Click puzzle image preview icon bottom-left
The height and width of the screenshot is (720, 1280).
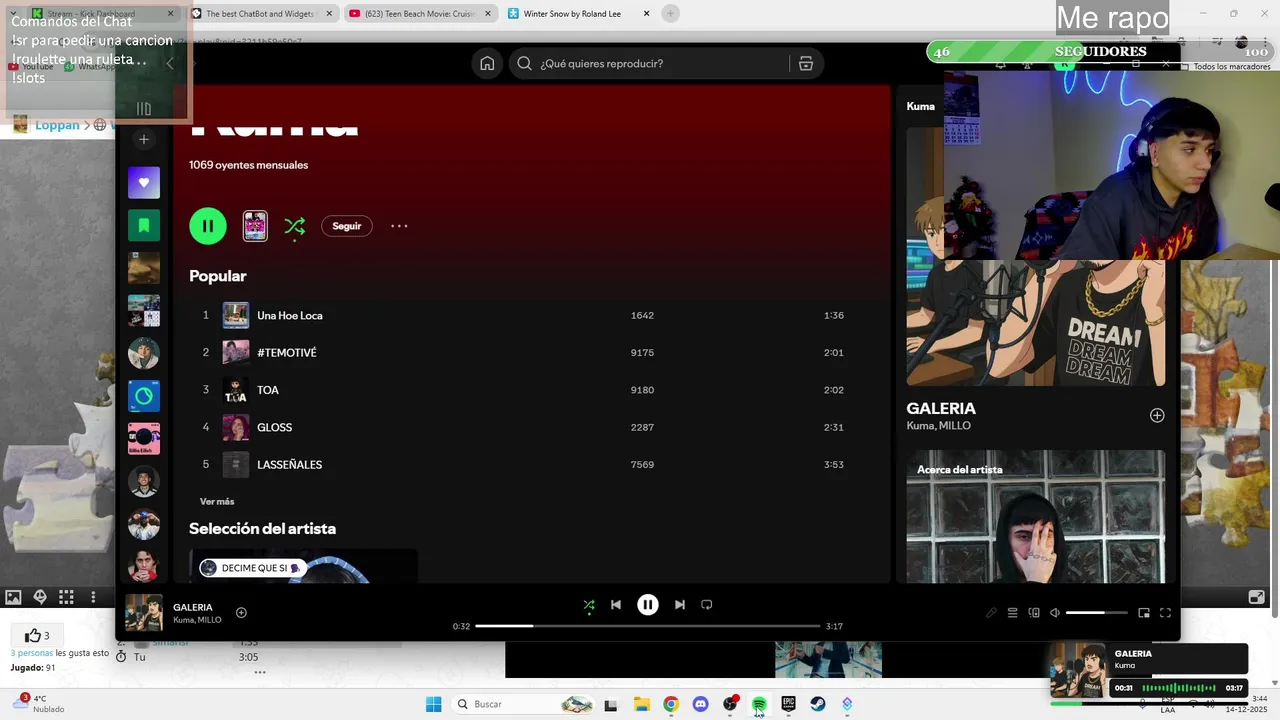click(x=13, y=597)
